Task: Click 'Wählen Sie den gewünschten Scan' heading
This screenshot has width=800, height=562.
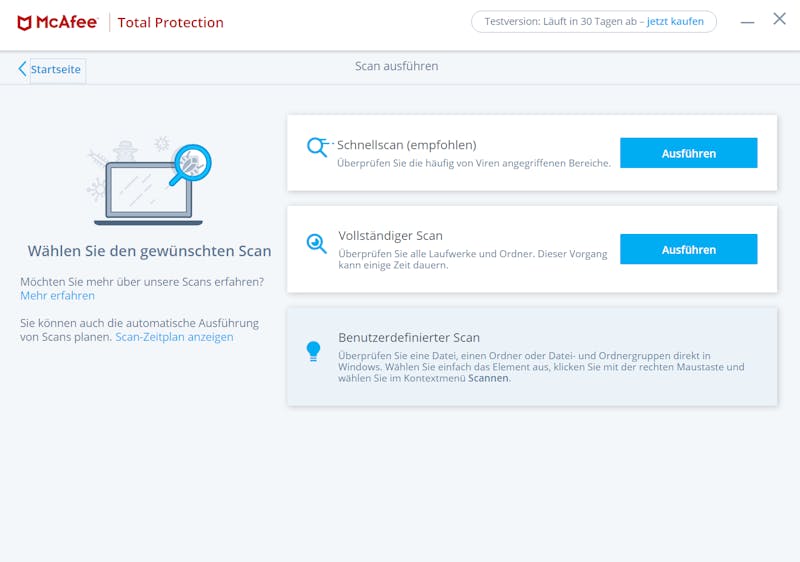Action: coord(149,251)
